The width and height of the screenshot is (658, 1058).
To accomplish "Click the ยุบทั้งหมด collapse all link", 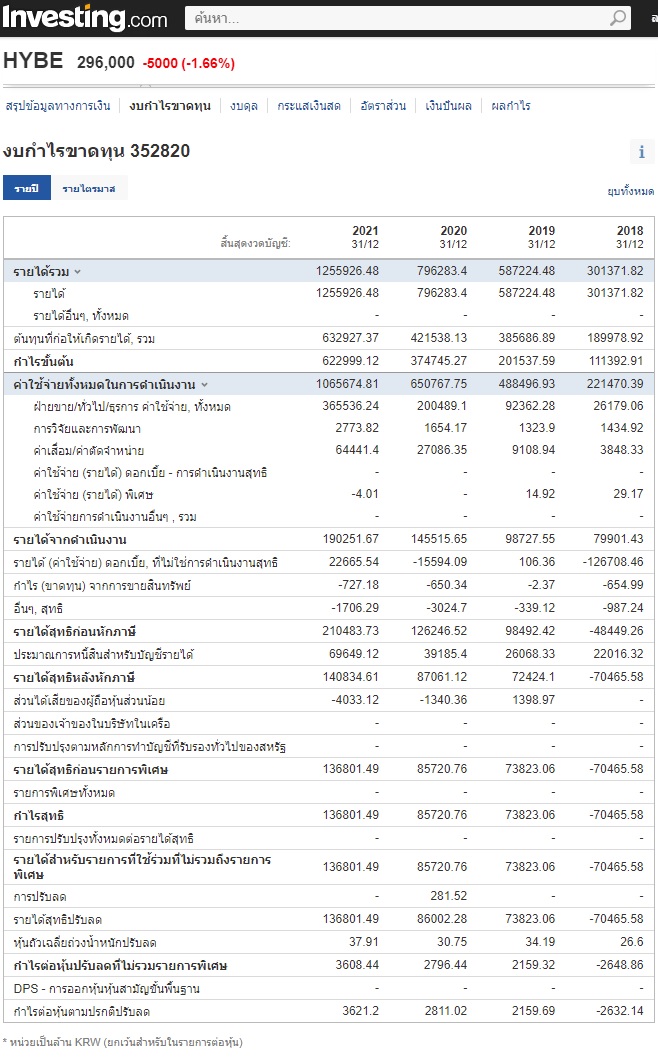I will coord(630,192).
